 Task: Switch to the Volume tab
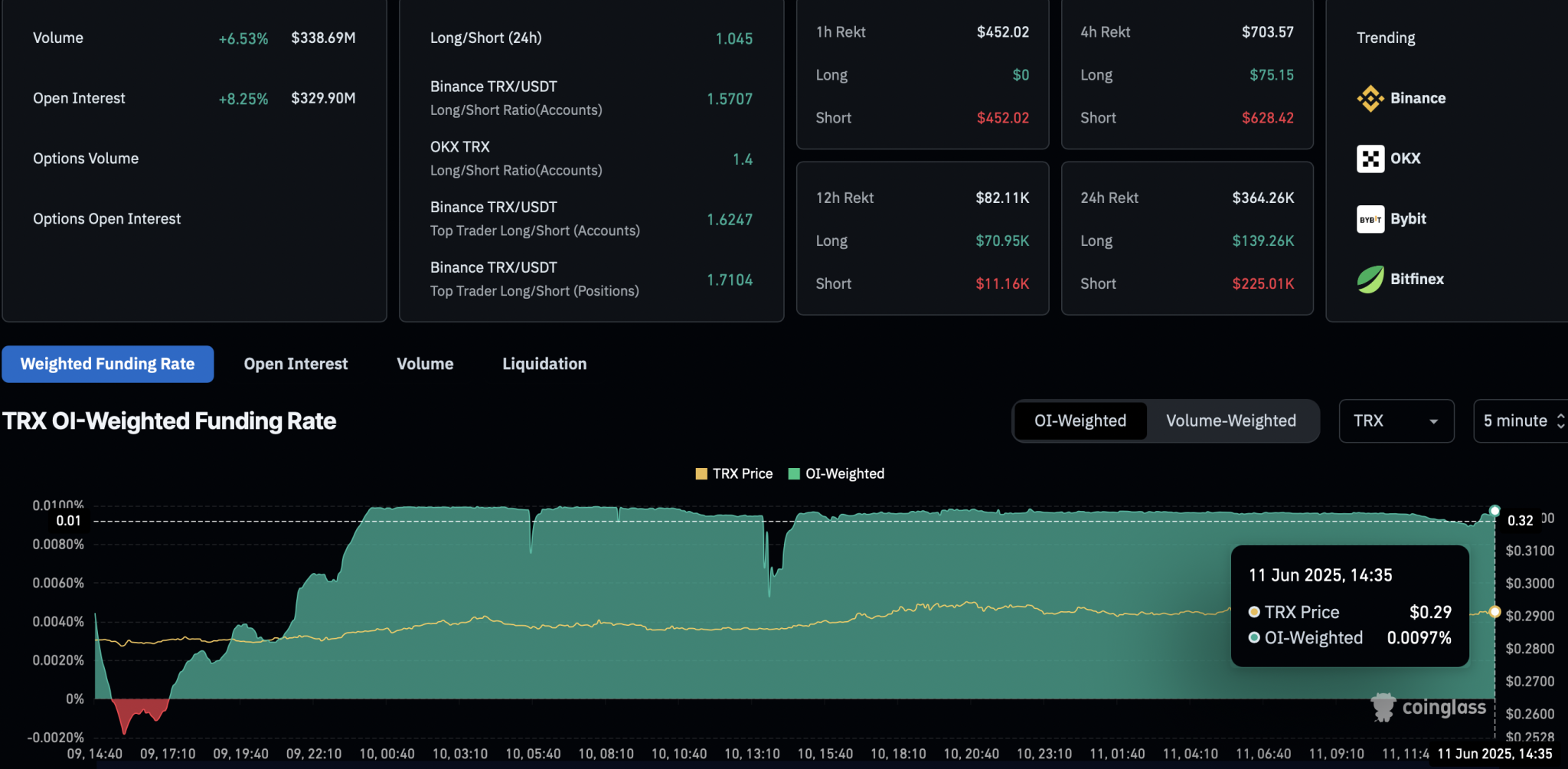pos(425,364)
